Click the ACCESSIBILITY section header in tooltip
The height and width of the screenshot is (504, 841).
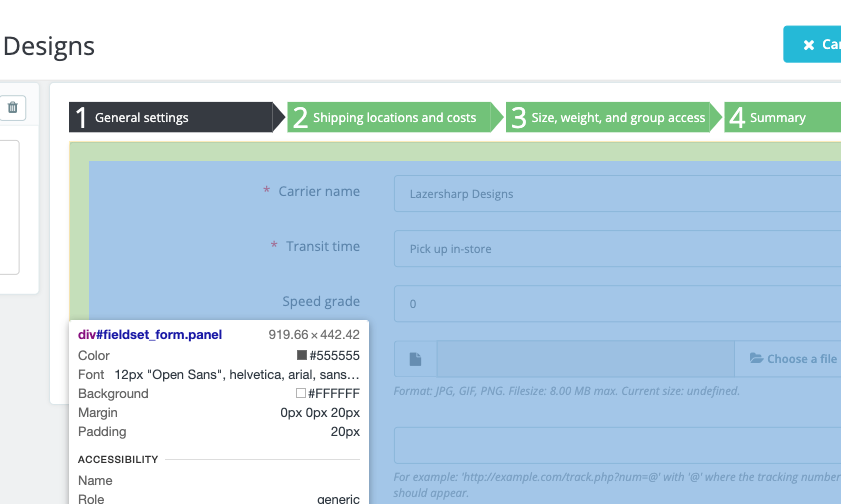118,459
